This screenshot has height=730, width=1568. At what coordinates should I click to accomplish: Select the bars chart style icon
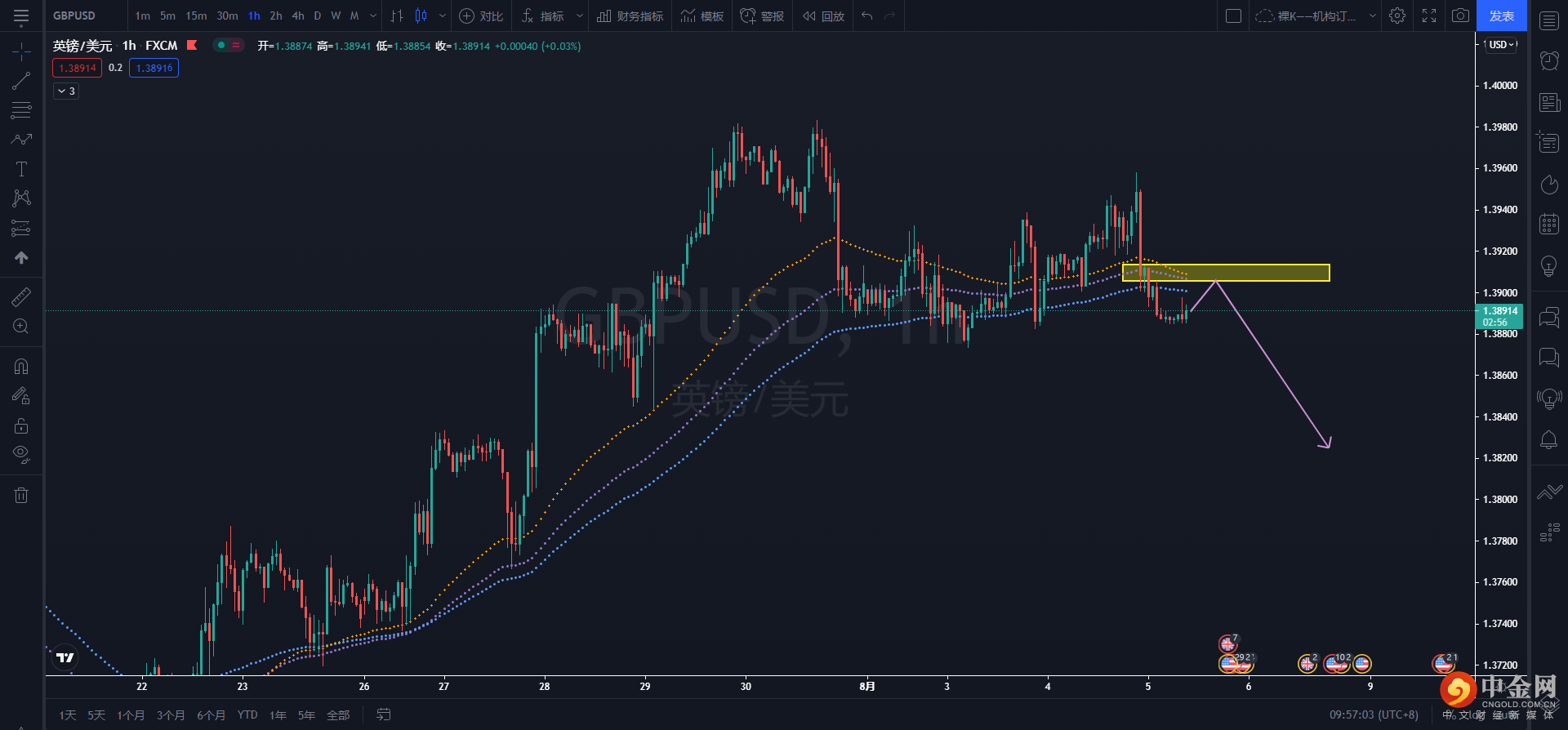[397, 16]
